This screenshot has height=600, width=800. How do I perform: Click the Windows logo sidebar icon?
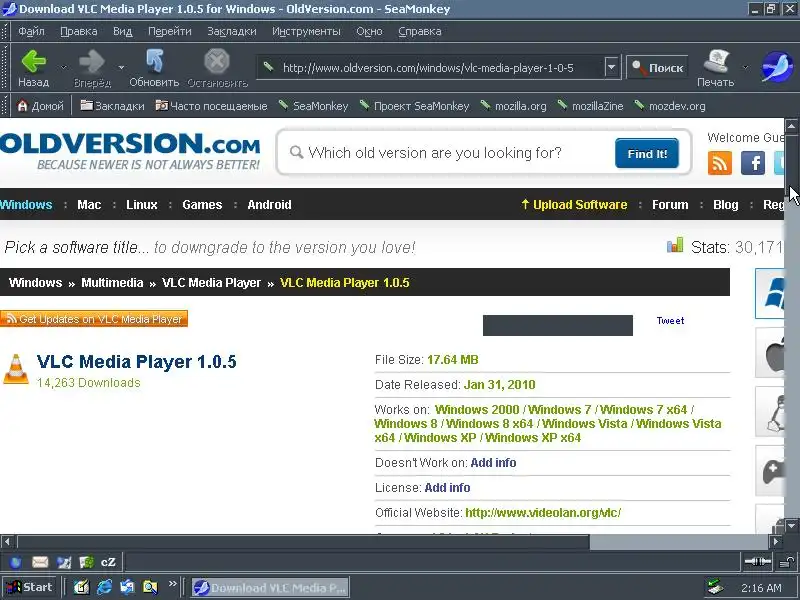(x=771, y=294)
